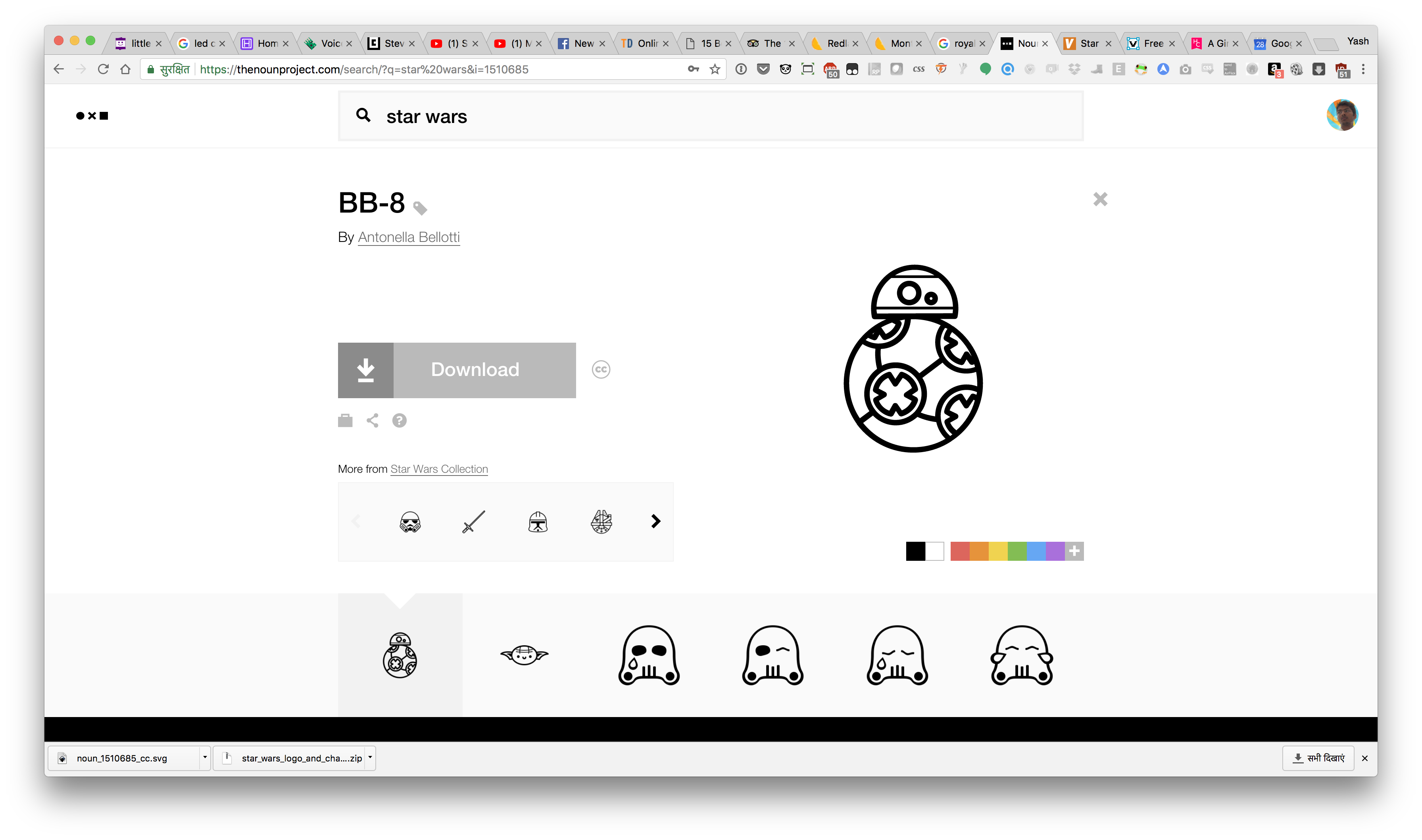The height and width of the screenshot is (840, 1422).
Task: Select the winking stormtrooper icon result
Action: (773, 656)
